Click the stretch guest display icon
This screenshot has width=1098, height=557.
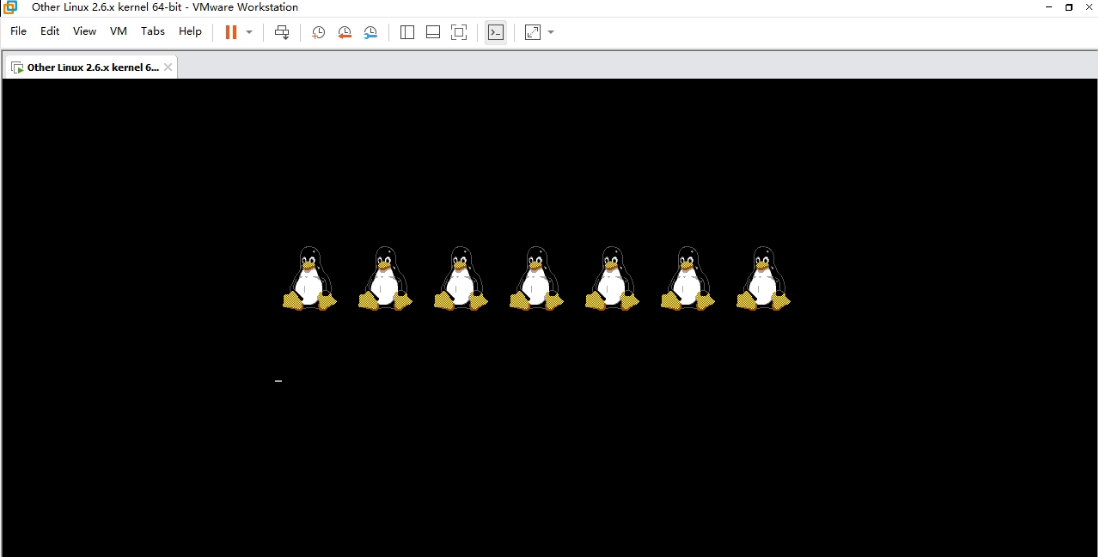click(533, 32)
